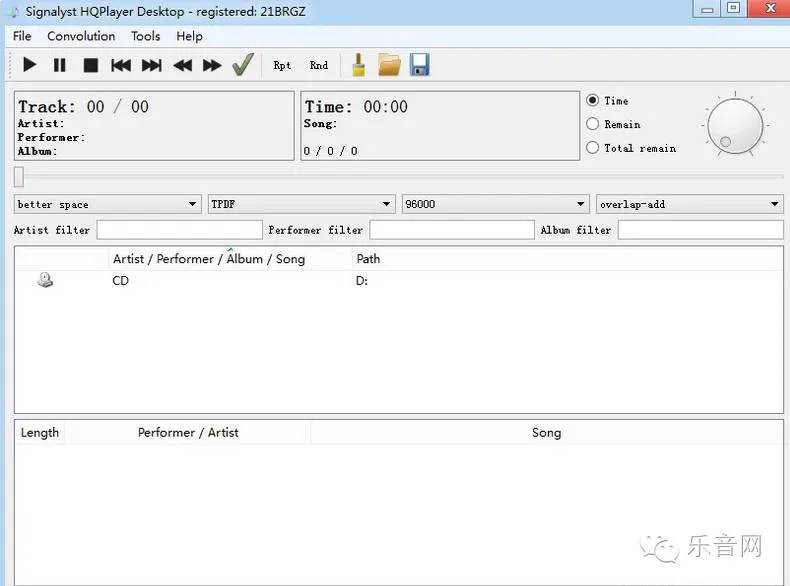Viewport: 790px width, 586px height.
Task: Stop playback with the Stop square
Action: tap(91, 65)
